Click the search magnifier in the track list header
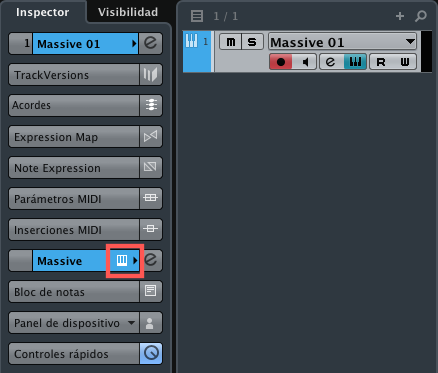This screenshot has height=373, width=438. (x=421, y=16)
